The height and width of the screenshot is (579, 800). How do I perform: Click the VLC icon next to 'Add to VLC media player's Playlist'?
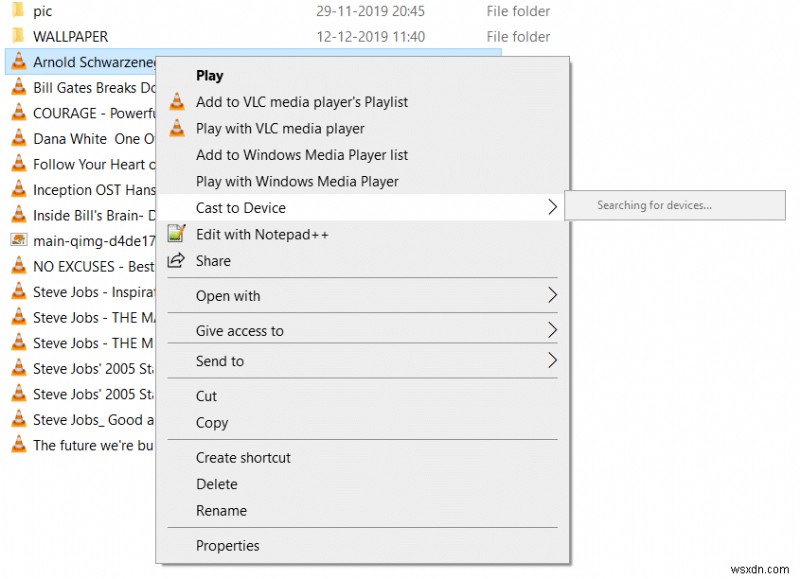(x=177, y=101)
